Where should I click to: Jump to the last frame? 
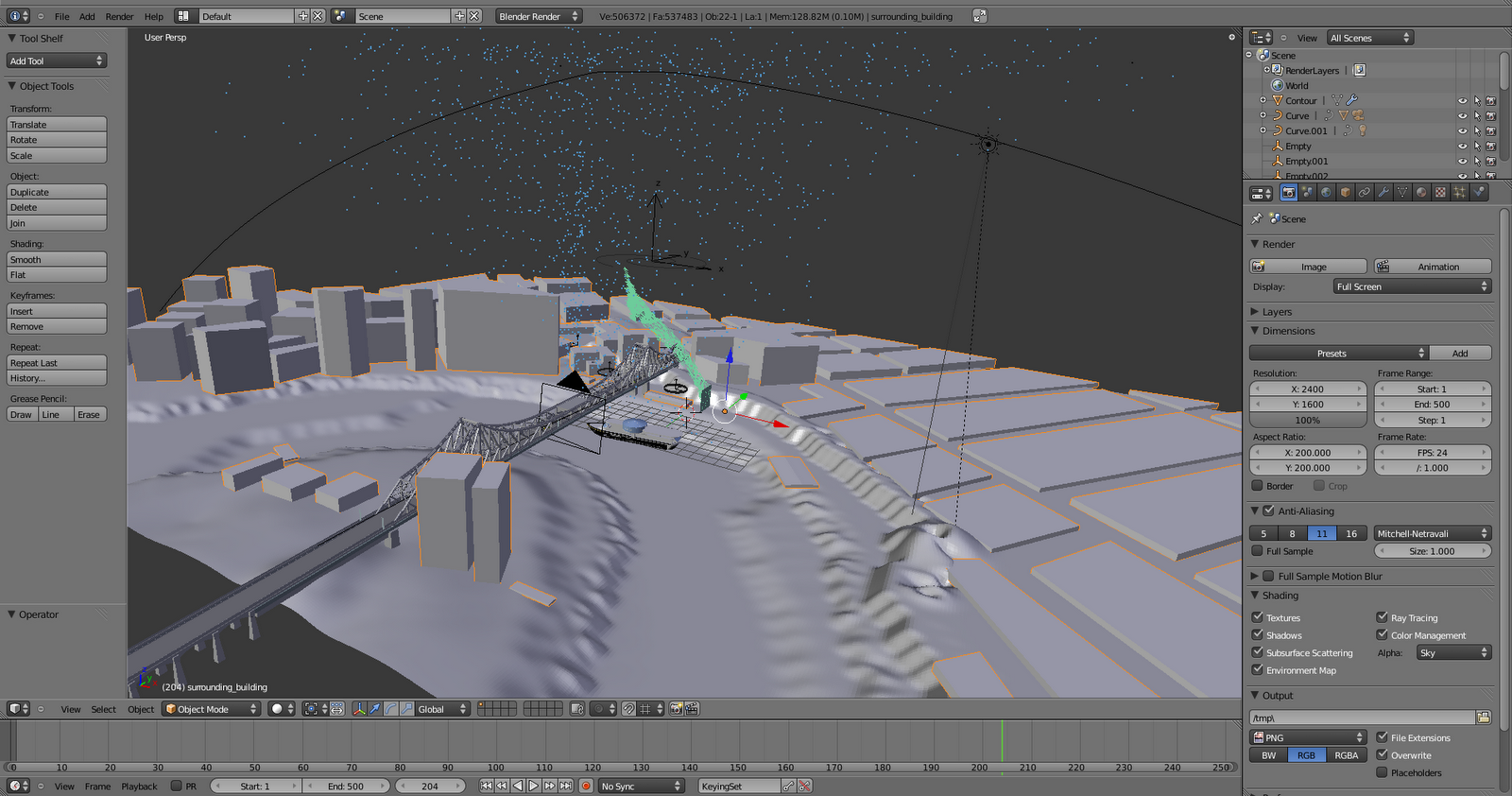click(566, 786)
